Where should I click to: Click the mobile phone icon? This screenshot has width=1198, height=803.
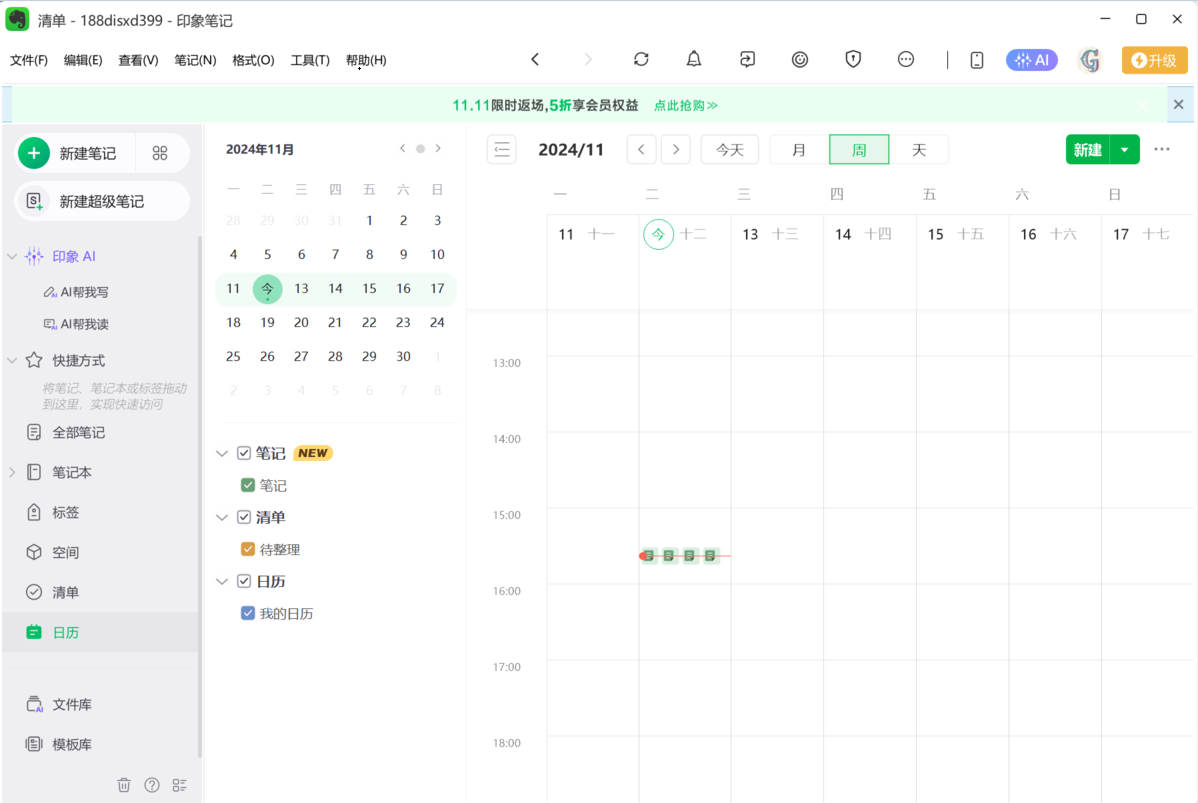(x=977, y=60)
